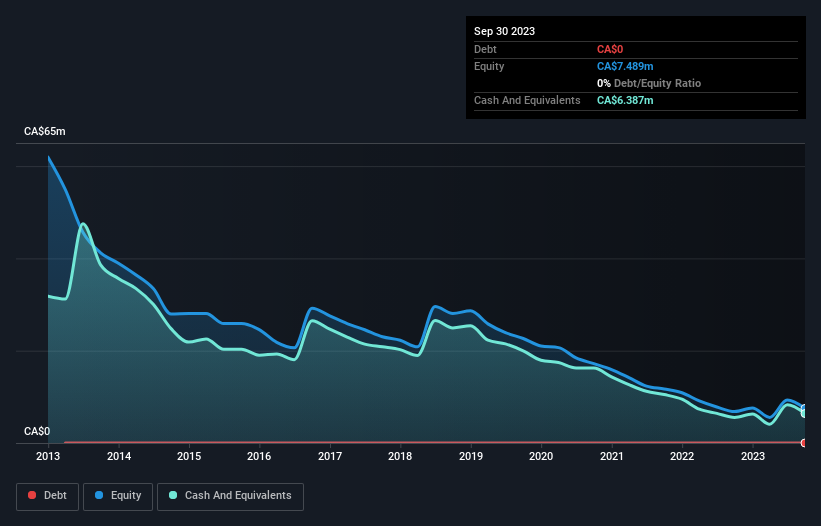
Task: Click the teal Cash And Equivalents legend dot
Action: click(x=173, y=495)
